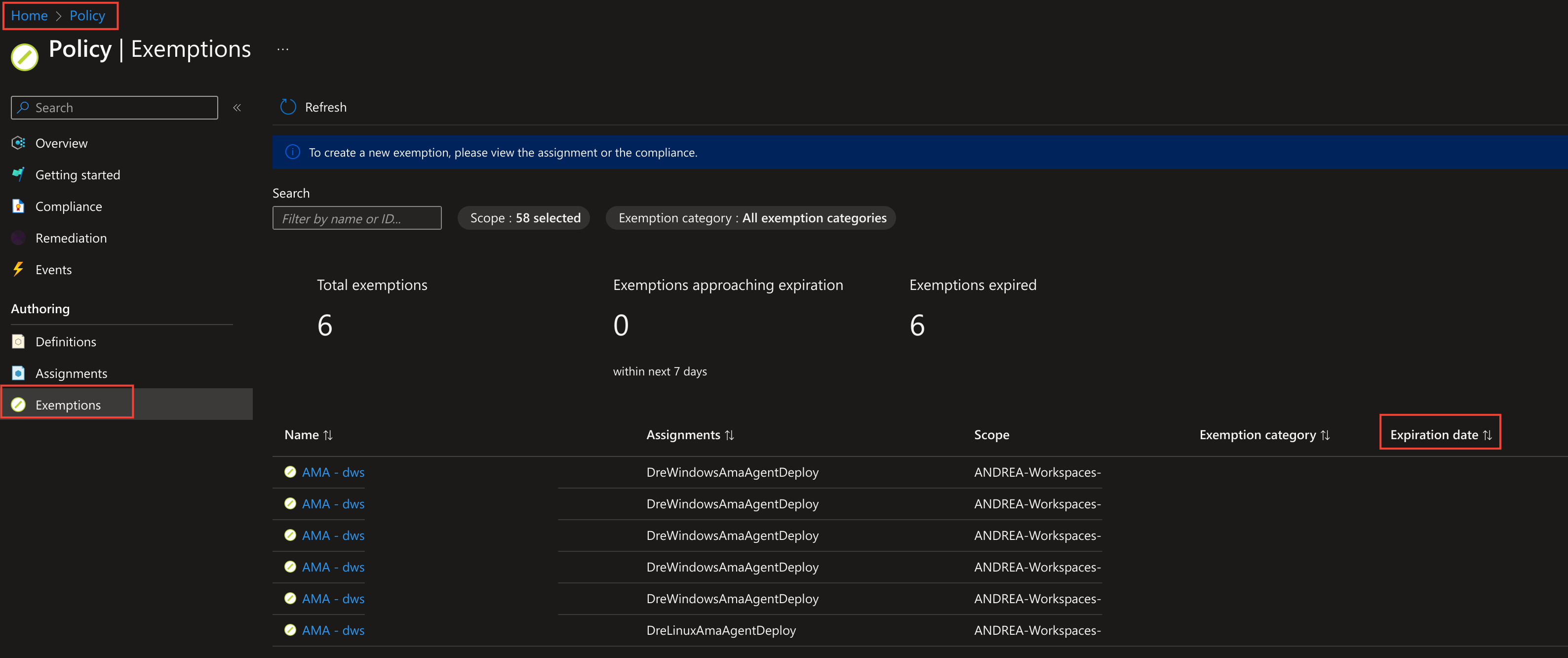Click the exemption icon in the first table row
This screenshot has height=658, width=1568.
pyautogui.click(x=290, y=472)
